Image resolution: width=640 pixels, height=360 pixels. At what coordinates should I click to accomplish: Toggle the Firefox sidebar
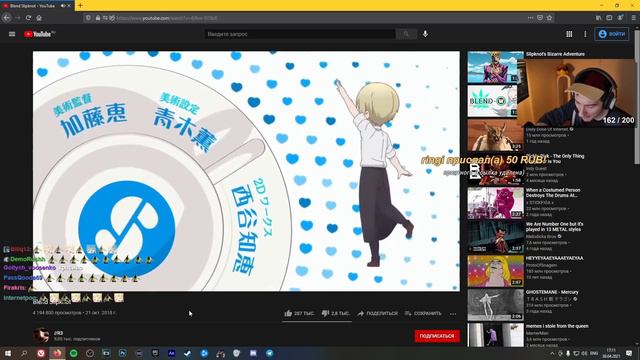609,18
